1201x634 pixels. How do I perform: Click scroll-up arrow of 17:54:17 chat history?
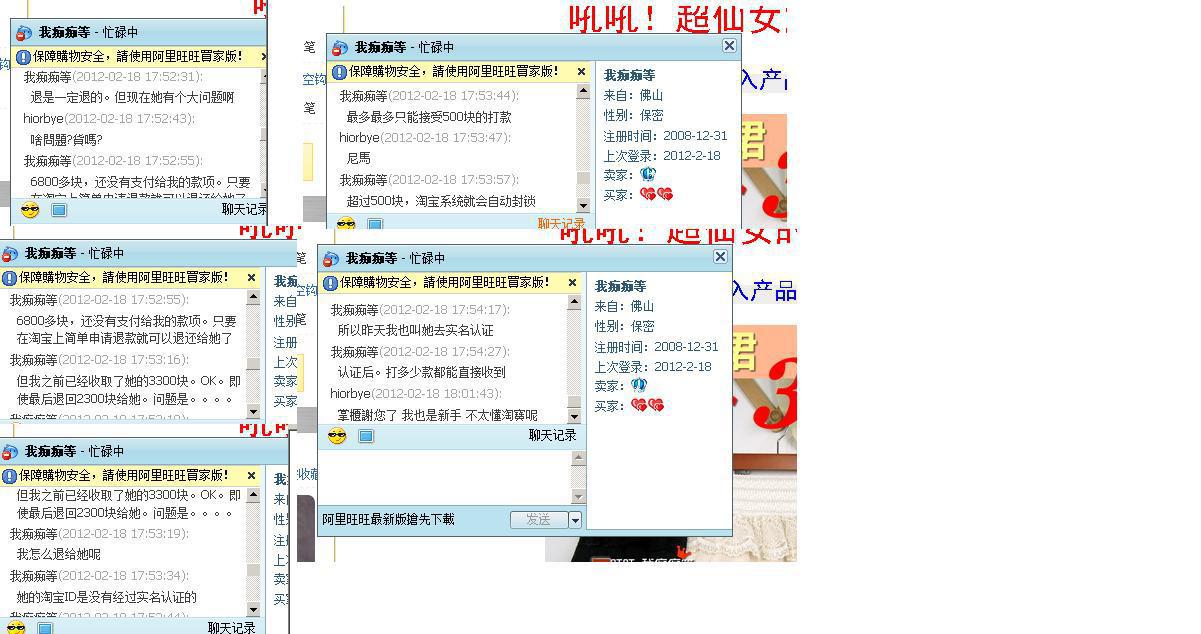point(574,303)
